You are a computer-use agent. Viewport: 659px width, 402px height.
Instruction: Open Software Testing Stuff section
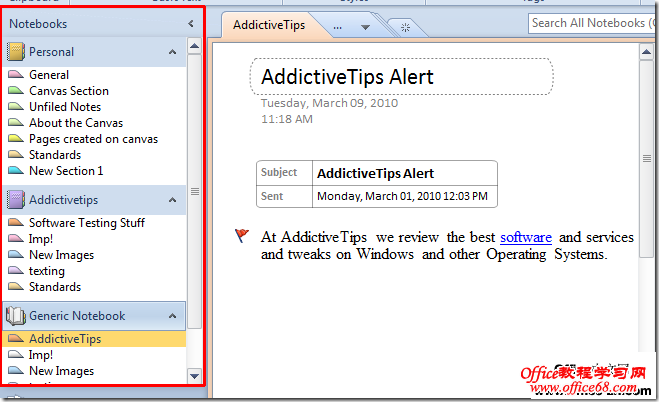point(87,223)
